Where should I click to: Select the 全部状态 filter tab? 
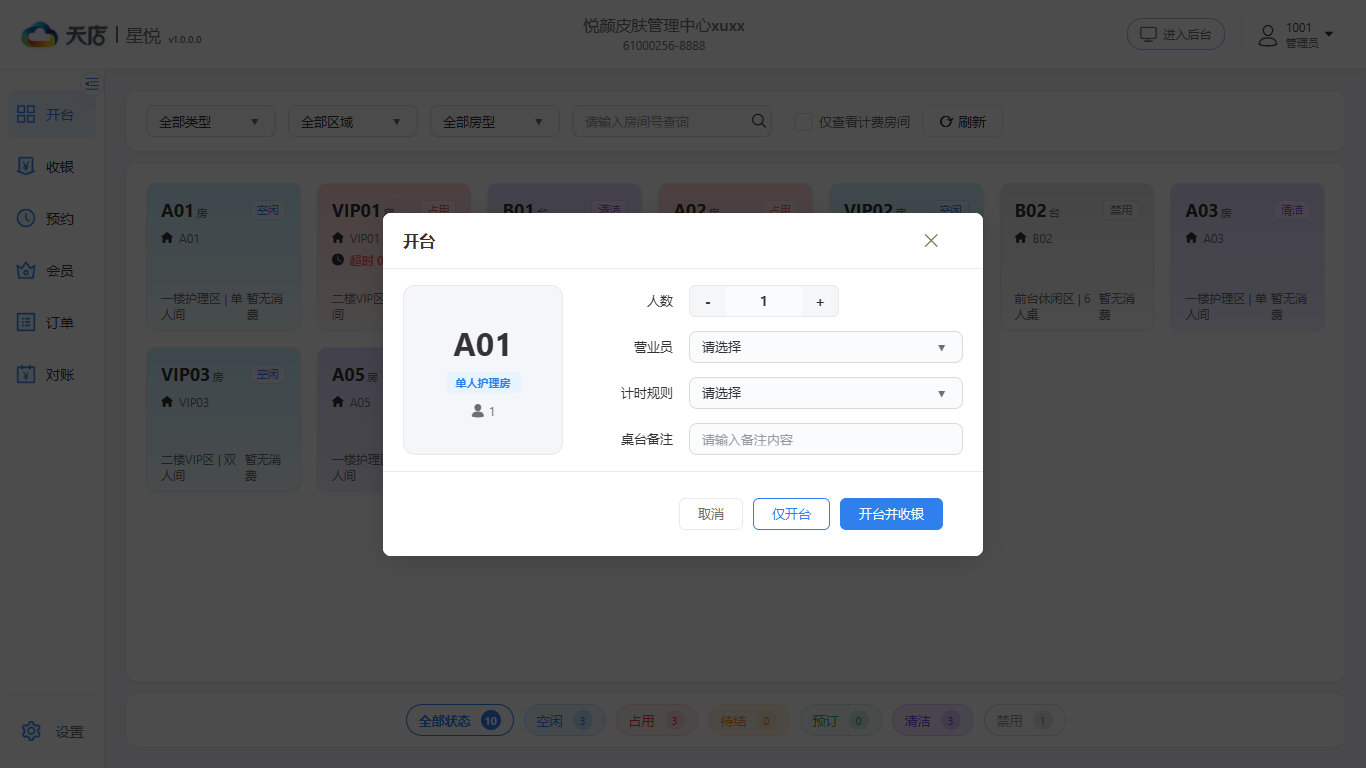click(460, 720)
